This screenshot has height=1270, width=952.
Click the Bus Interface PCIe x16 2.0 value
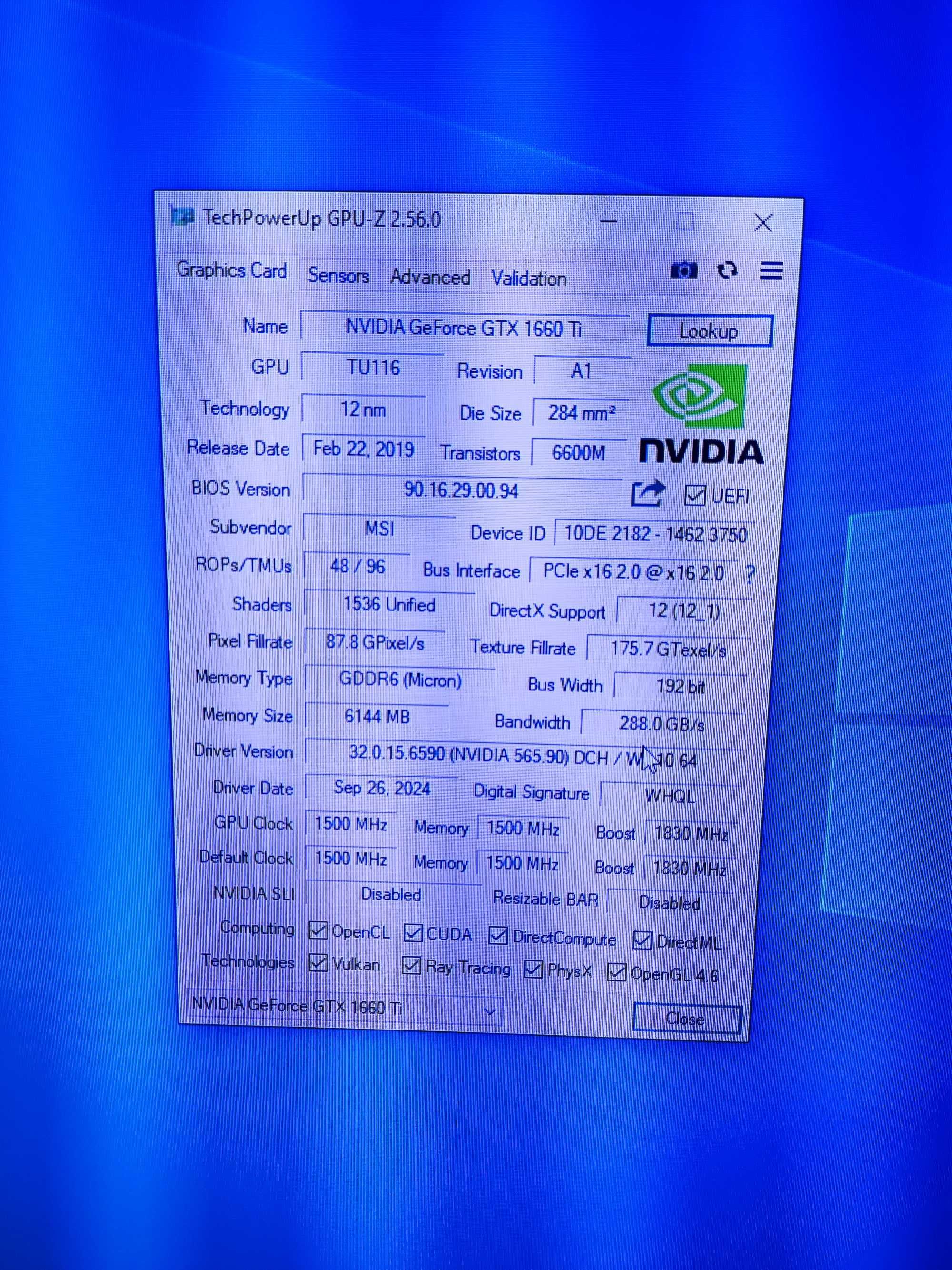(634, 572)
